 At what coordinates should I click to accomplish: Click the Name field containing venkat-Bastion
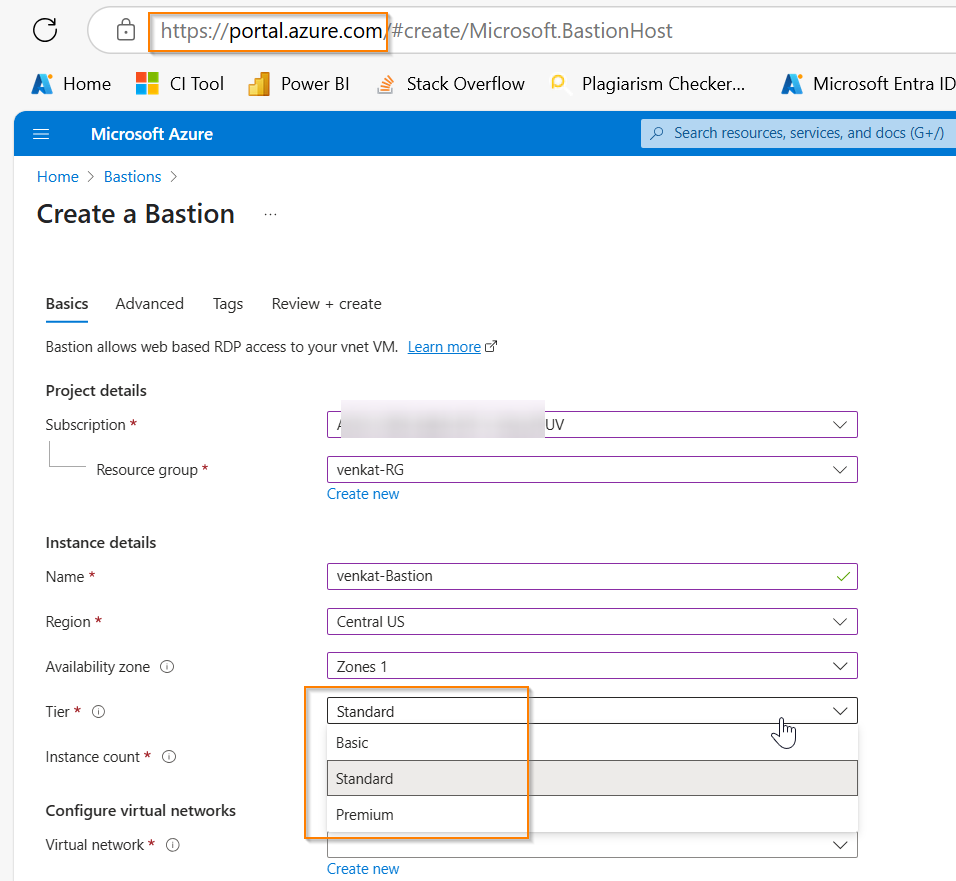coord(592,576)
